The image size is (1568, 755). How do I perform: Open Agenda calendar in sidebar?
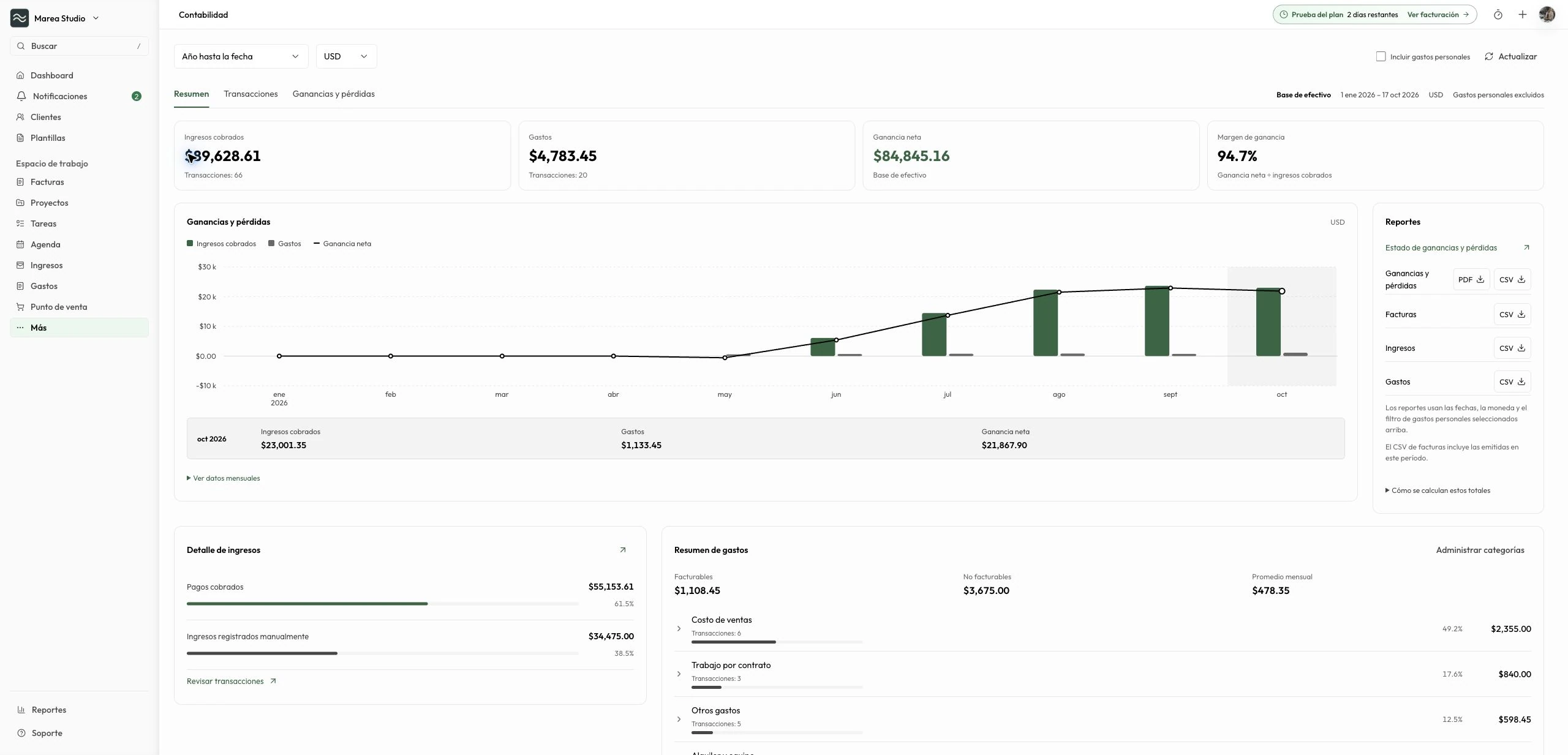tap(79, 244)
